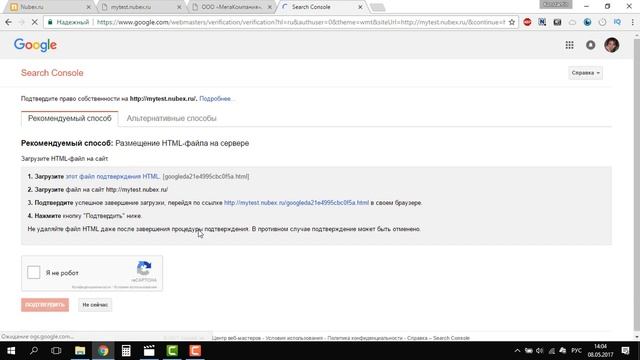Click the battery tray icon
The image size is (640, 360).
[529, 351]
